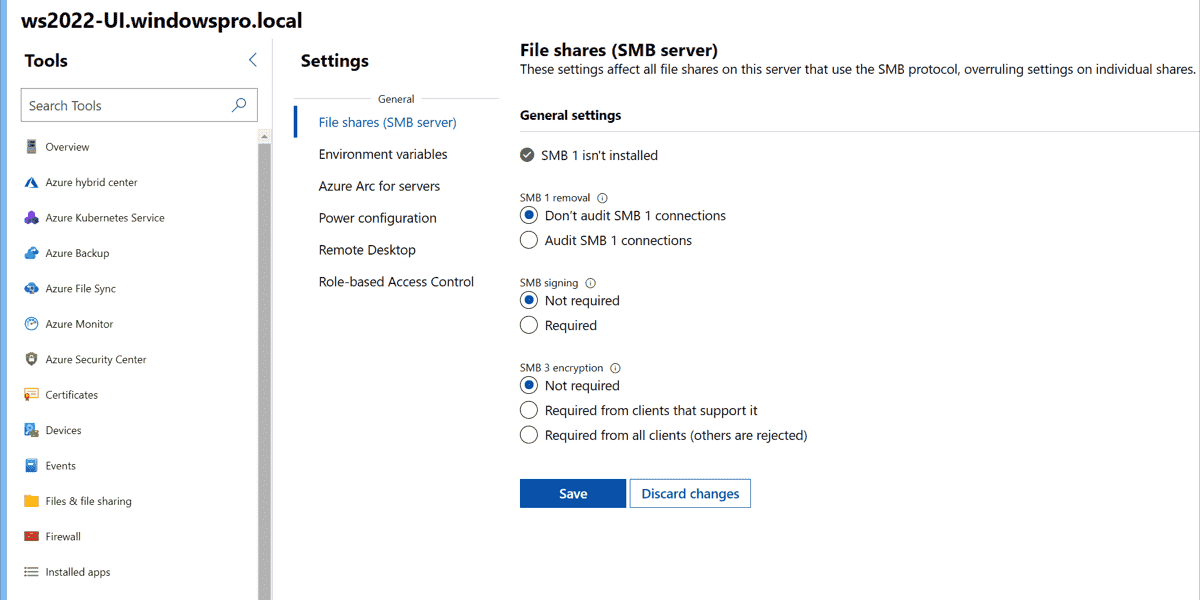Select the Azure File Sync icon
This screenshot has width=1200, height=600.
pyautogui.click(x=31, y=289)
